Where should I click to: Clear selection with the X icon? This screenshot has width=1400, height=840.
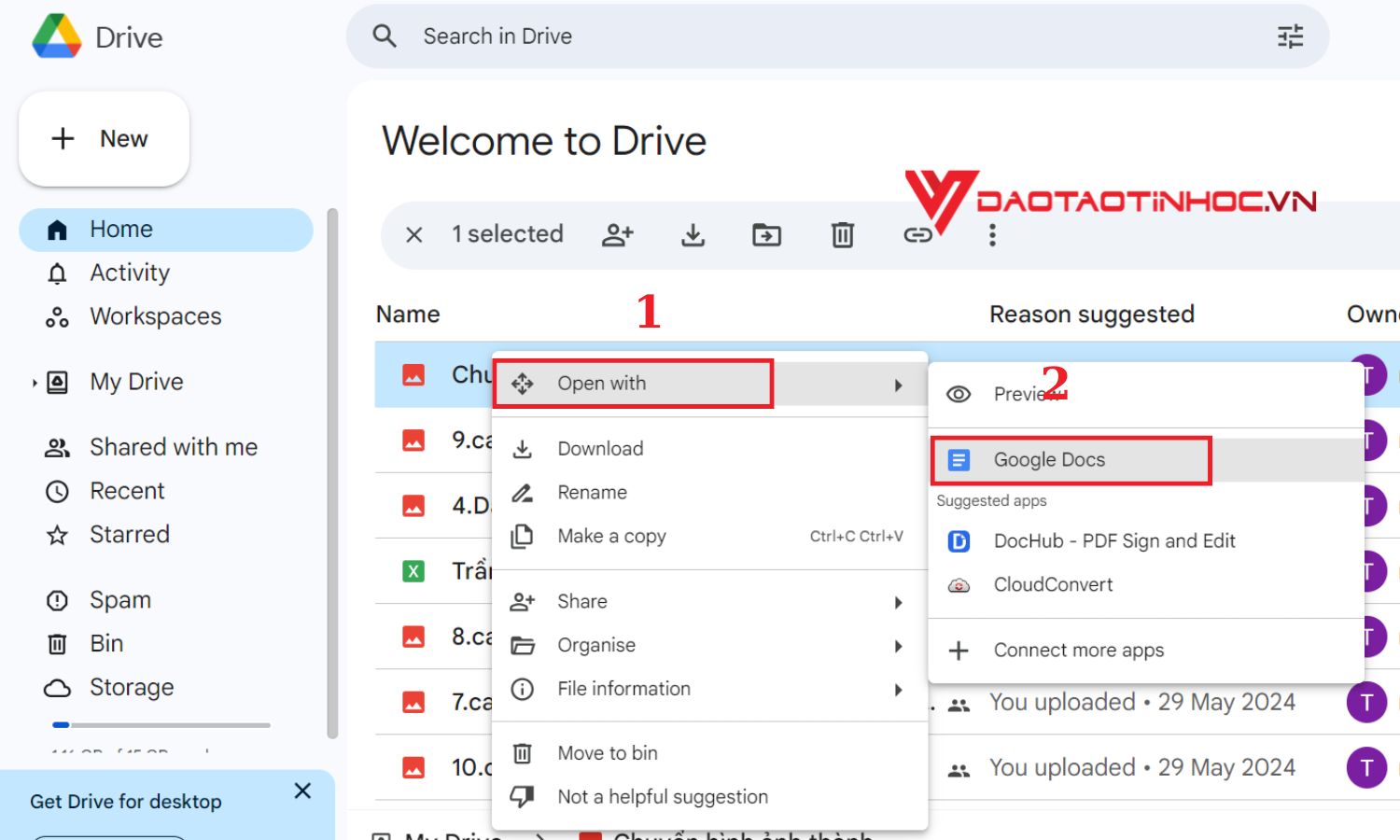point(414,234)
